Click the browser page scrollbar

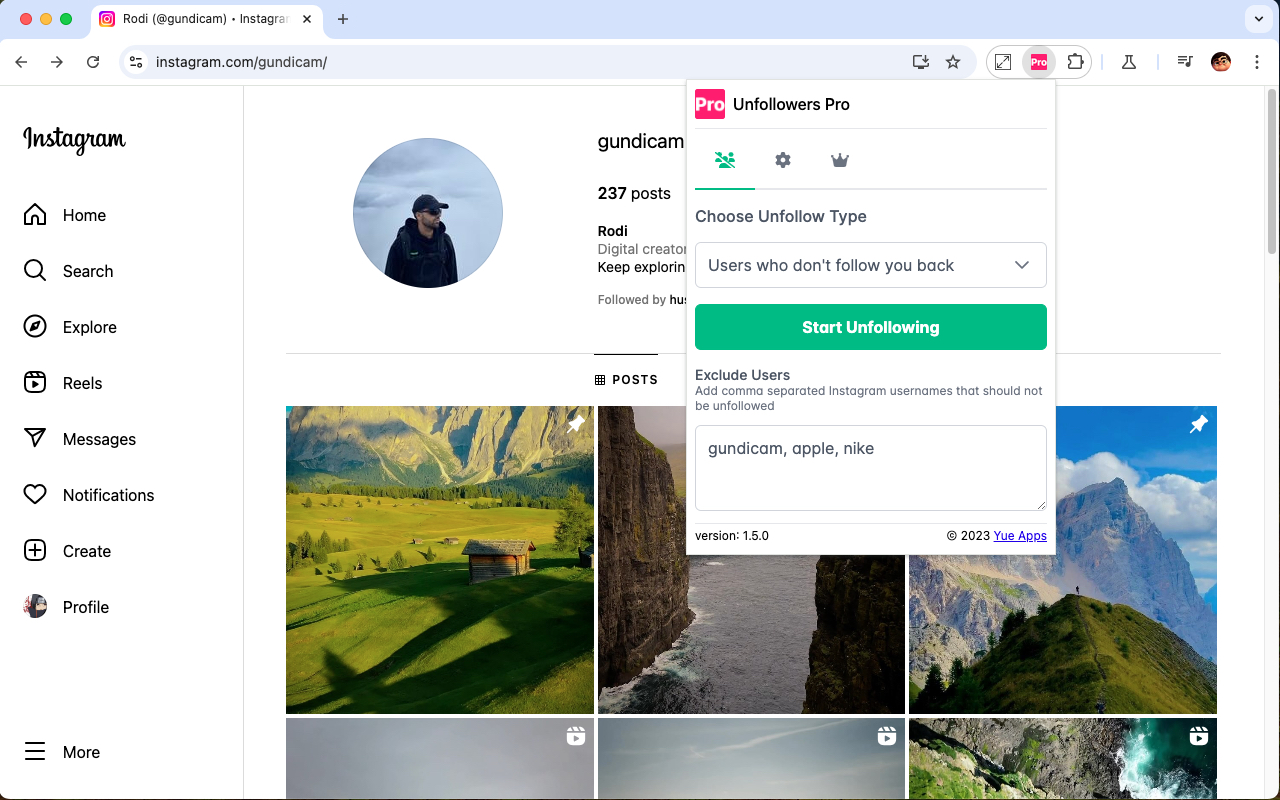click(x=1272, y=172)
